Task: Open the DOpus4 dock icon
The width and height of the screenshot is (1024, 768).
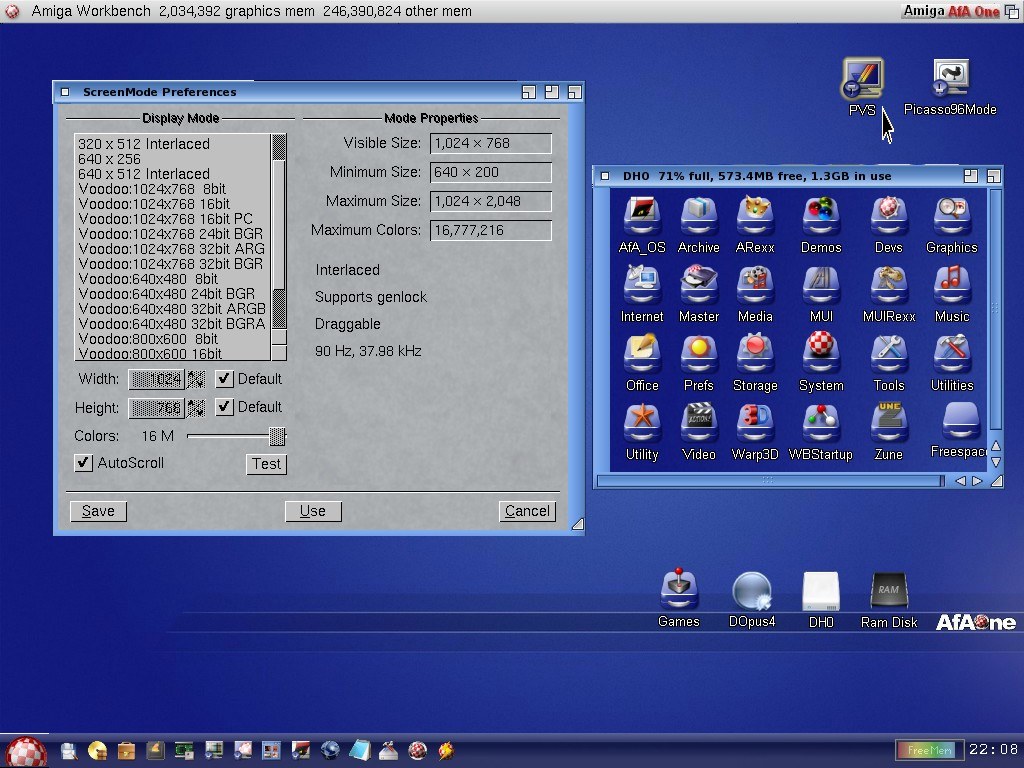Action: (x=752, y=592)
